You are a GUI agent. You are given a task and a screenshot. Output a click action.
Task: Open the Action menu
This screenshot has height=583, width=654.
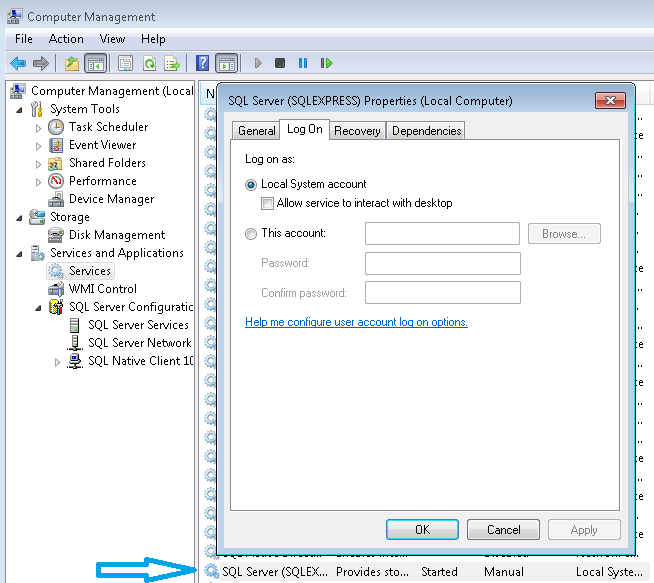pyautogui.click(x=66, y=39)
